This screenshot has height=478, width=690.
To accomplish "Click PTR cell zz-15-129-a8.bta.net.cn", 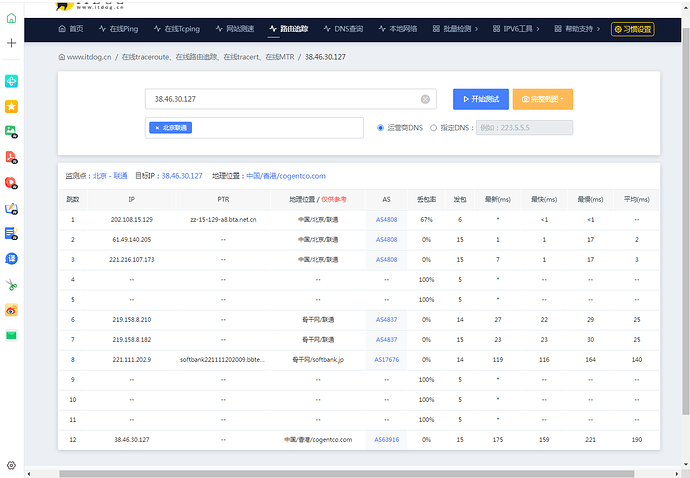I will click(223, 220).
